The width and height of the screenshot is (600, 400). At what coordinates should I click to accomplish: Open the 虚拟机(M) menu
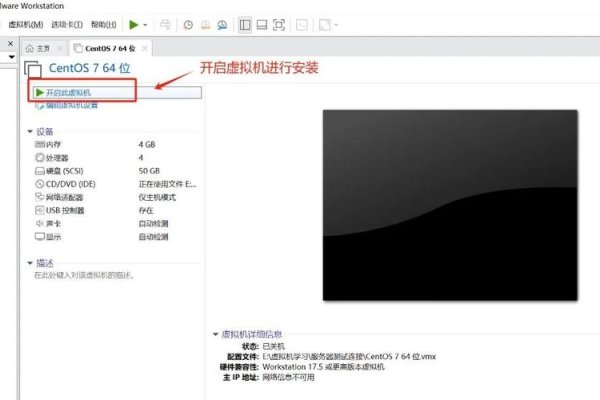click(x=26, y=25)
